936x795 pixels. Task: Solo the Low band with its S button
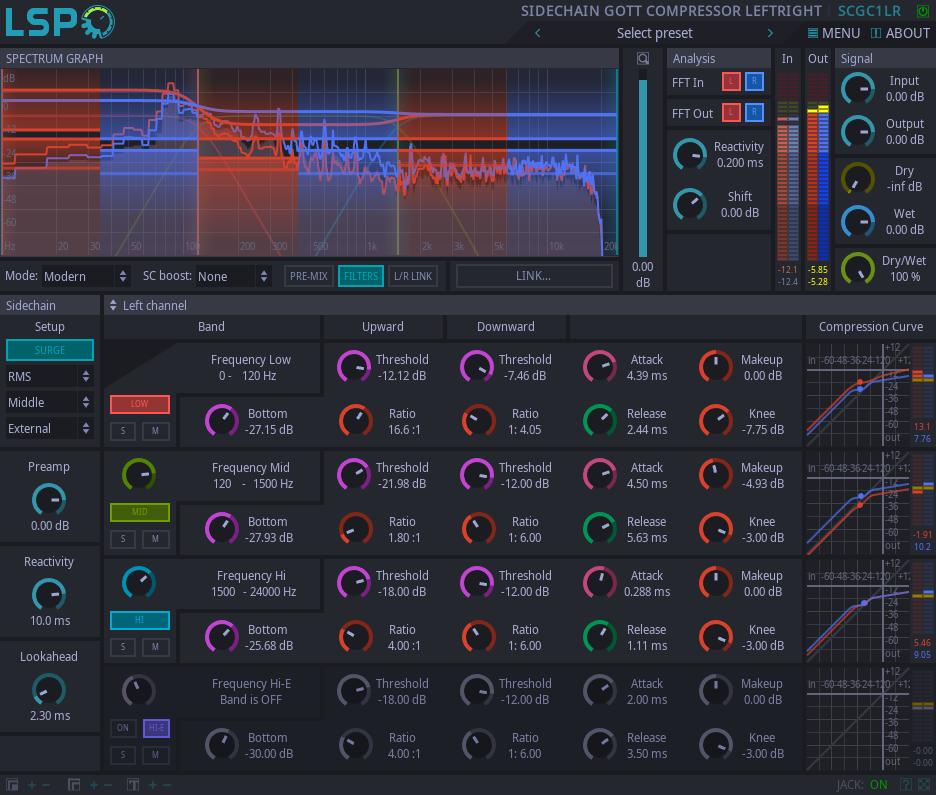click(122, 430)
